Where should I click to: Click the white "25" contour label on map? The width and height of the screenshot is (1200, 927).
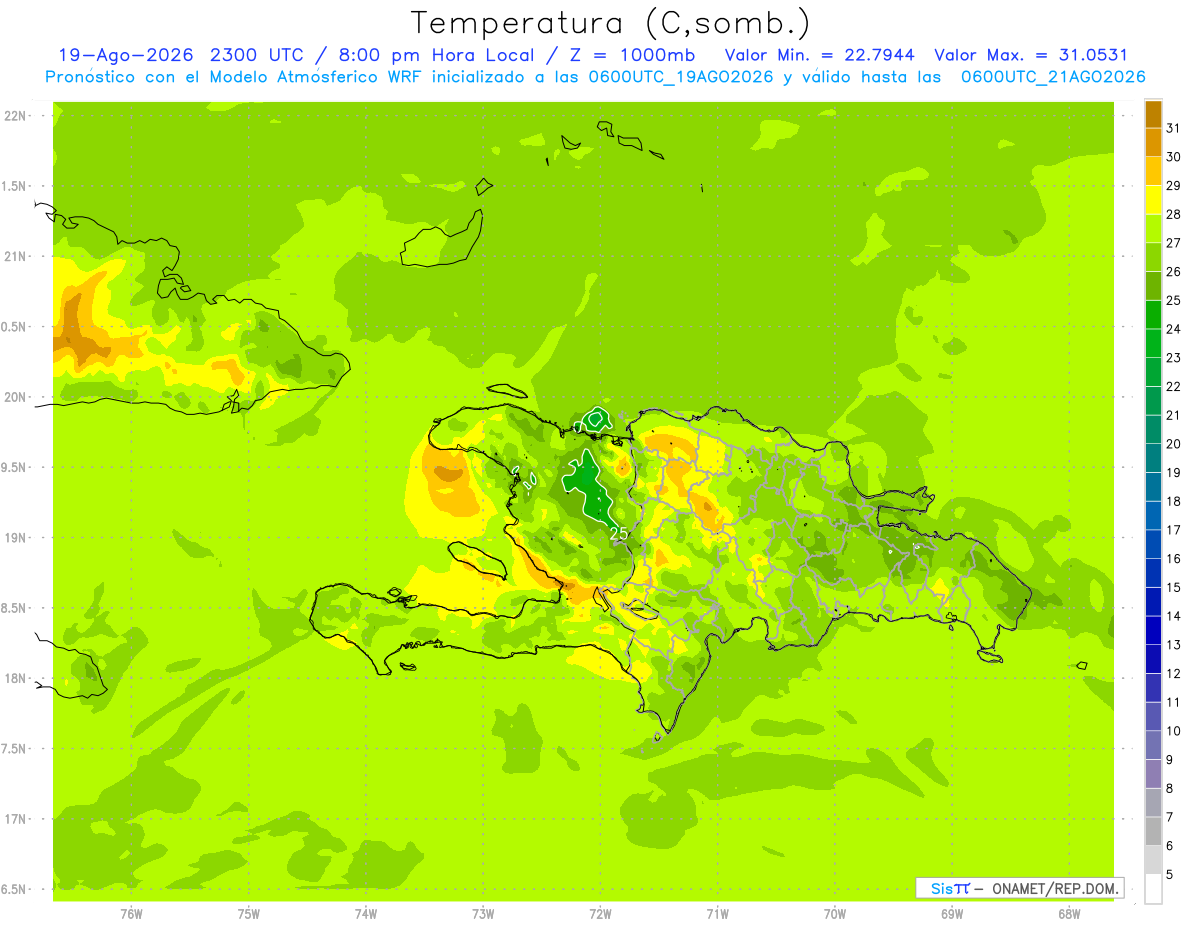click(619, 534)
